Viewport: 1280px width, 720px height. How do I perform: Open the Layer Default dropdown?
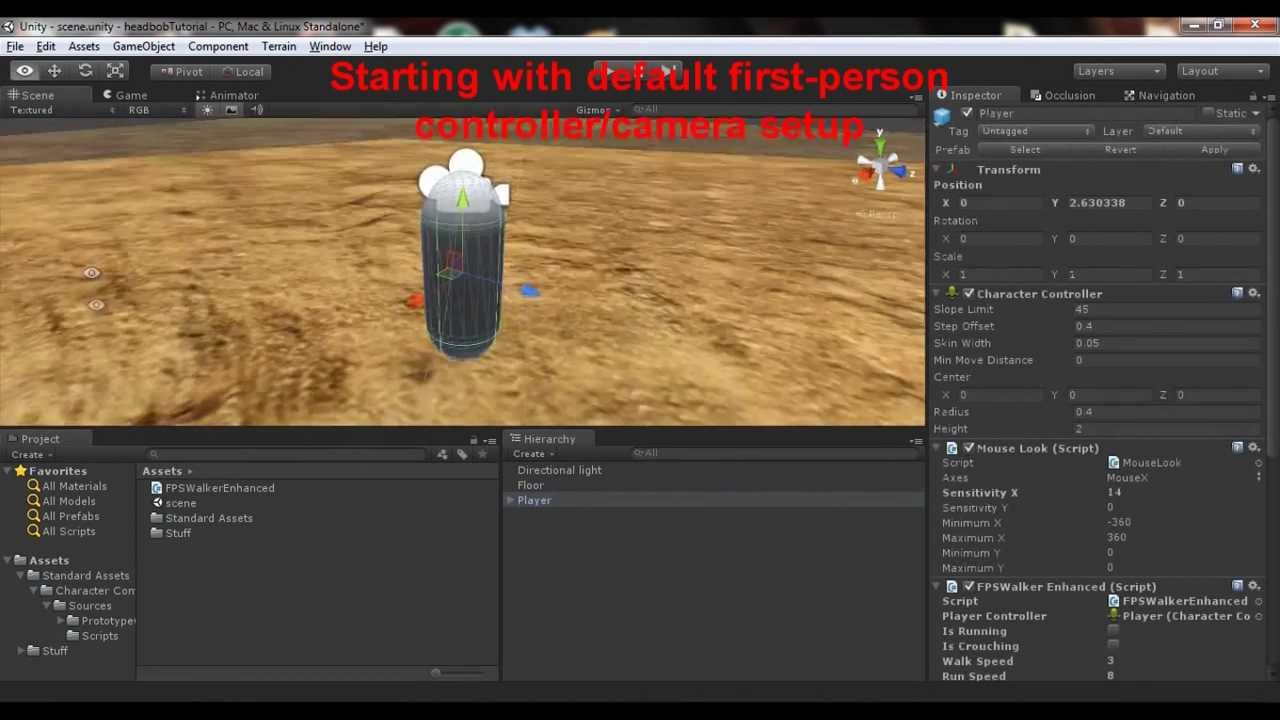[x=1201, y=131]
